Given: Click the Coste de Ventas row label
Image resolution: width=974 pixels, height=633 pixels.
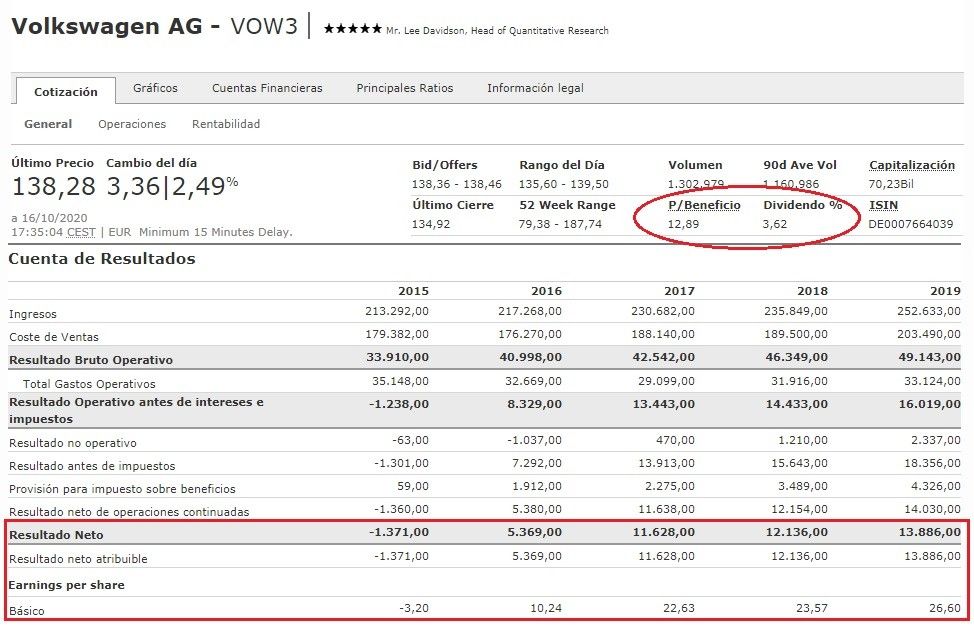Looking at the screenshot, I should pos(53,337).
